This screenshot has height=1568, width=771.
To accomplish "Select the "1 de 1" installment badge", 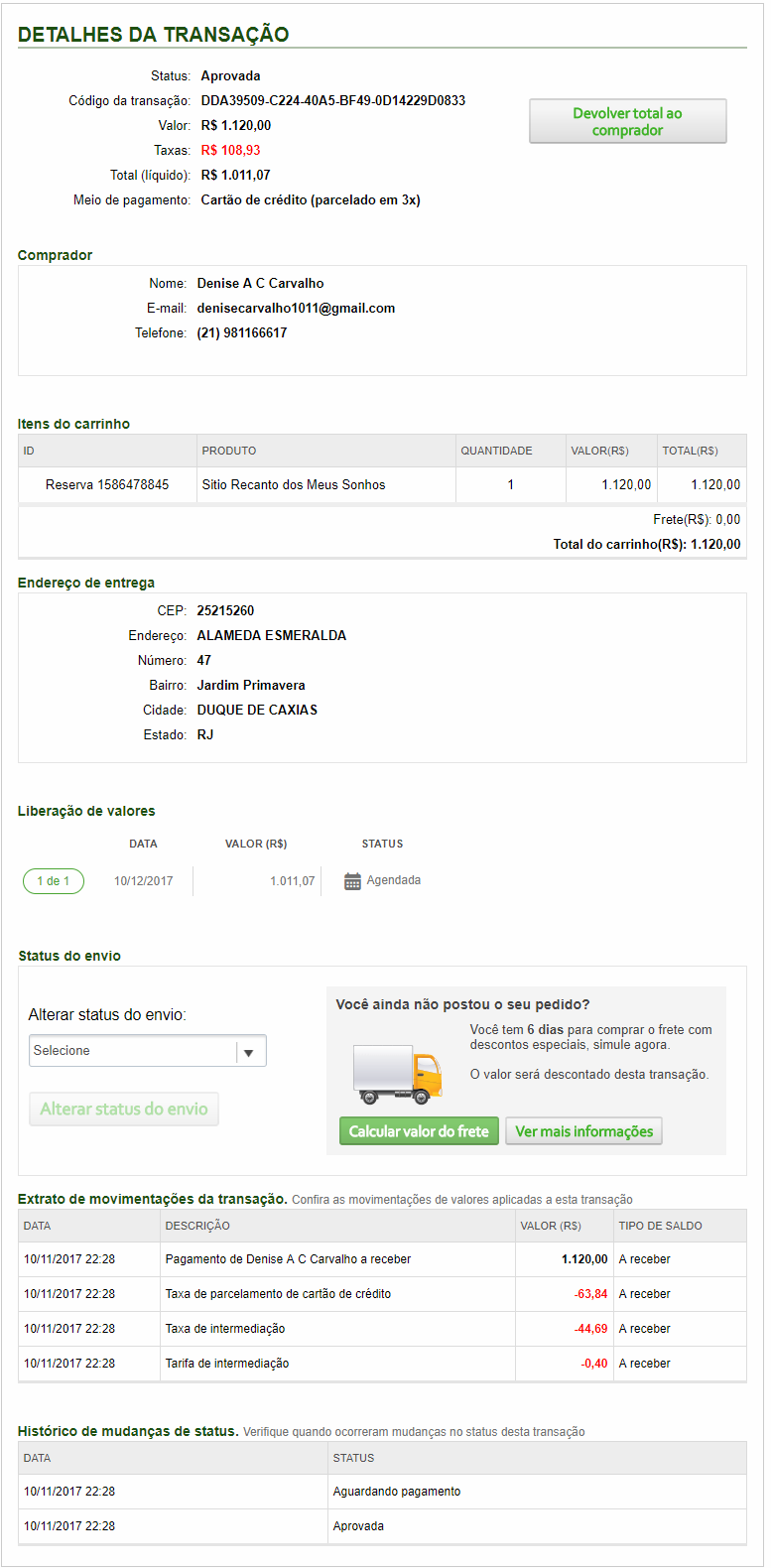I will tap(54, 881).
